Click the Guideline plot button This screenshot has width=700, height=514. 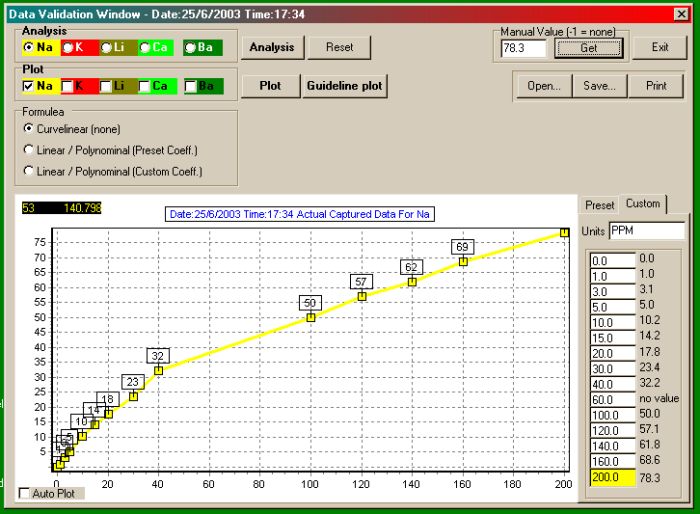tap(344, 86)
